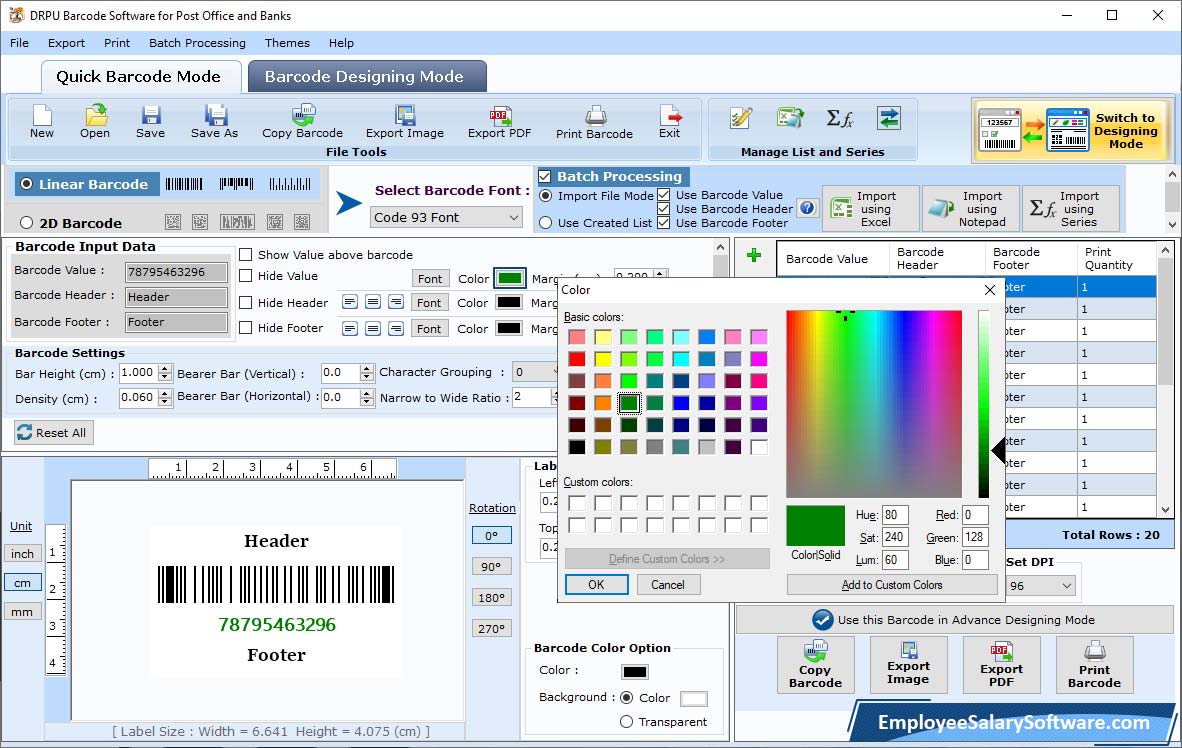This screenshot has height=748, width=1182.
Task: Select 2D Barcode radio button
Action: point(27,222)
